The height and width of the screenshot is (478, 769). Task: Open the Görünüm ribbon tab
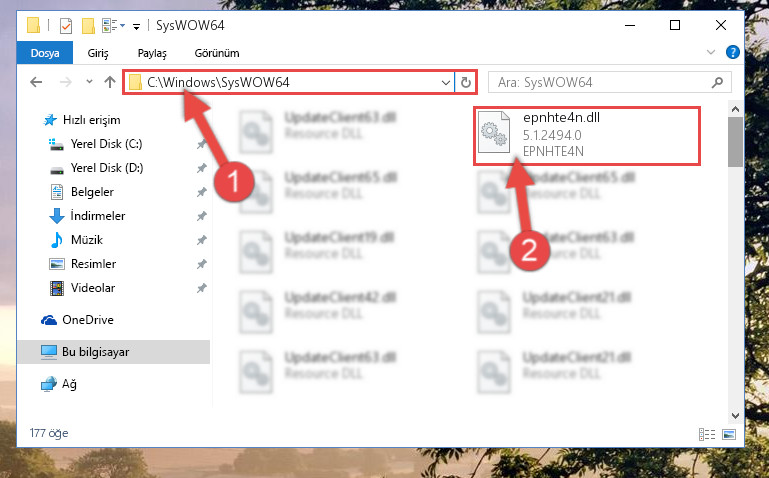coord(217,53)
